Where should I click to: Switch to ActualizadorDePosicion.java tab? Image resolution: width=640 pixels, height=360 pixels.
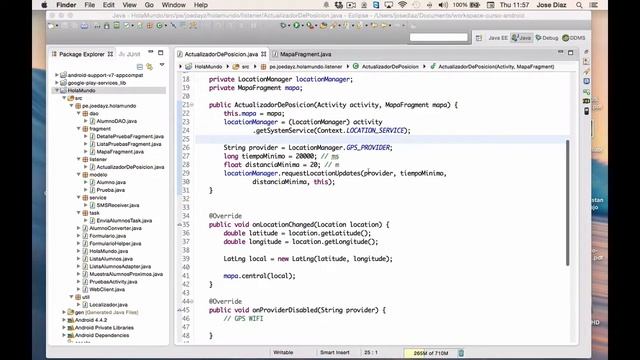(x=221, y=54)
